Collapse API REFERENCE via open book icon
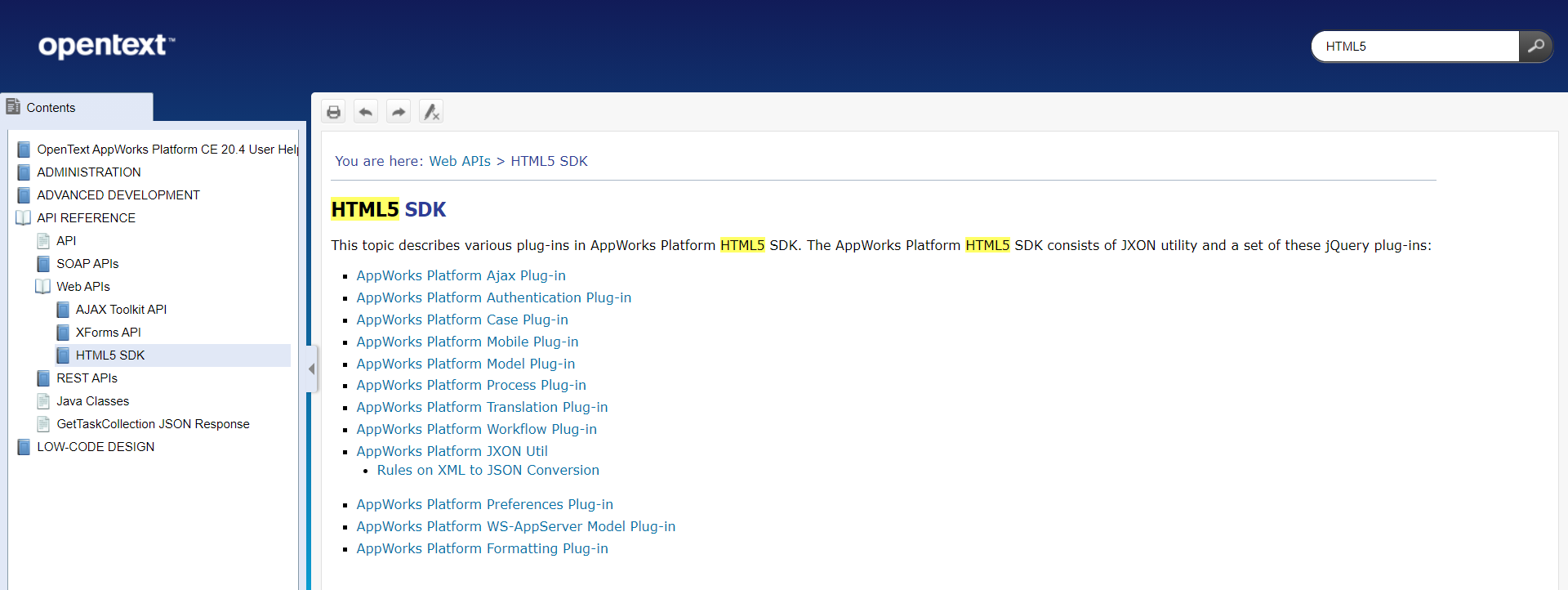The width and height of the screenshot is (1568, 590). click(24, 218)
